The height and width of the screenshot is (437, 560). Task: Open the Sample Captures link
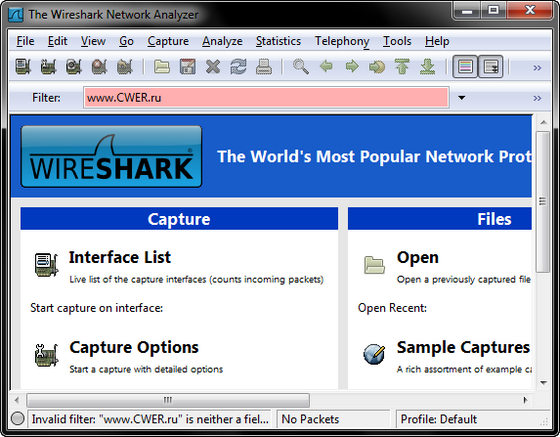click(463, 347)
